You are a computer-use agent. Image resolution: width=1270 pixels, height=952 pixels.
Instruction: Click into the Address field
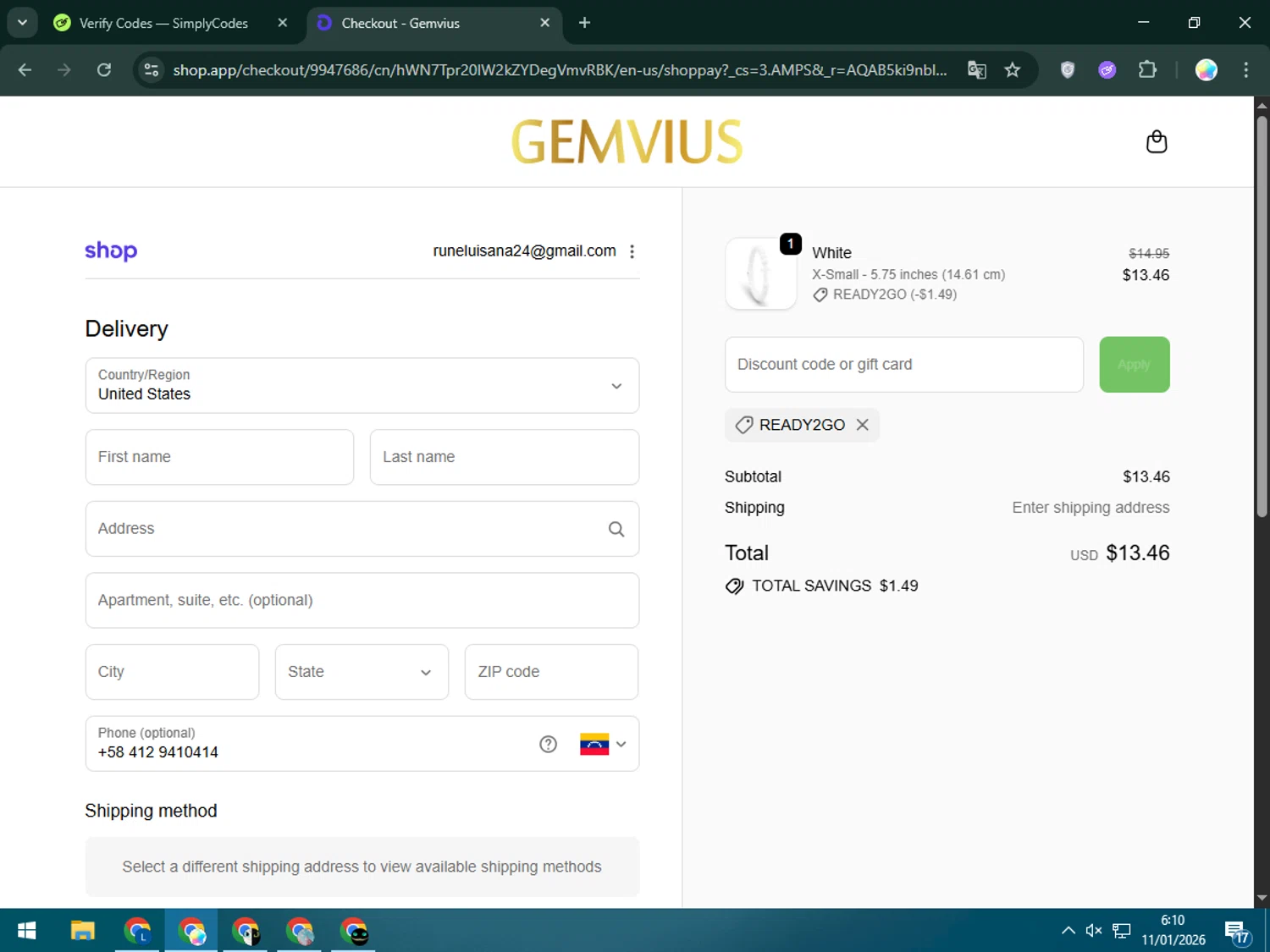[362, 529]
